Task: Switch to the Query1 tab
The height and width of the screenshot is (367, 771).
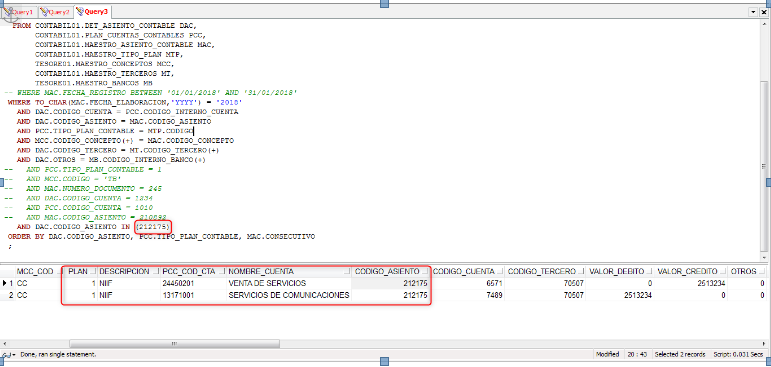Action: click(x=20, y=11)
